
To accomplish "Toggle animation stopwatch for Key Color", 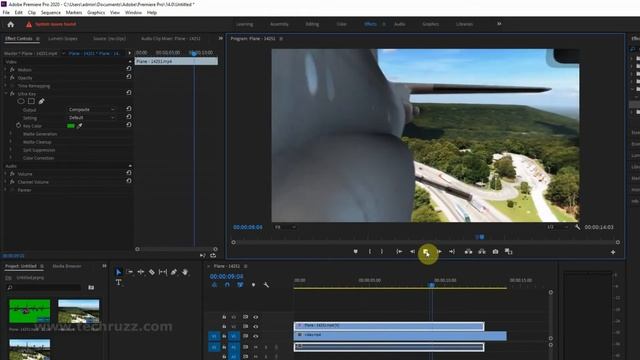I will click(18, 125).
